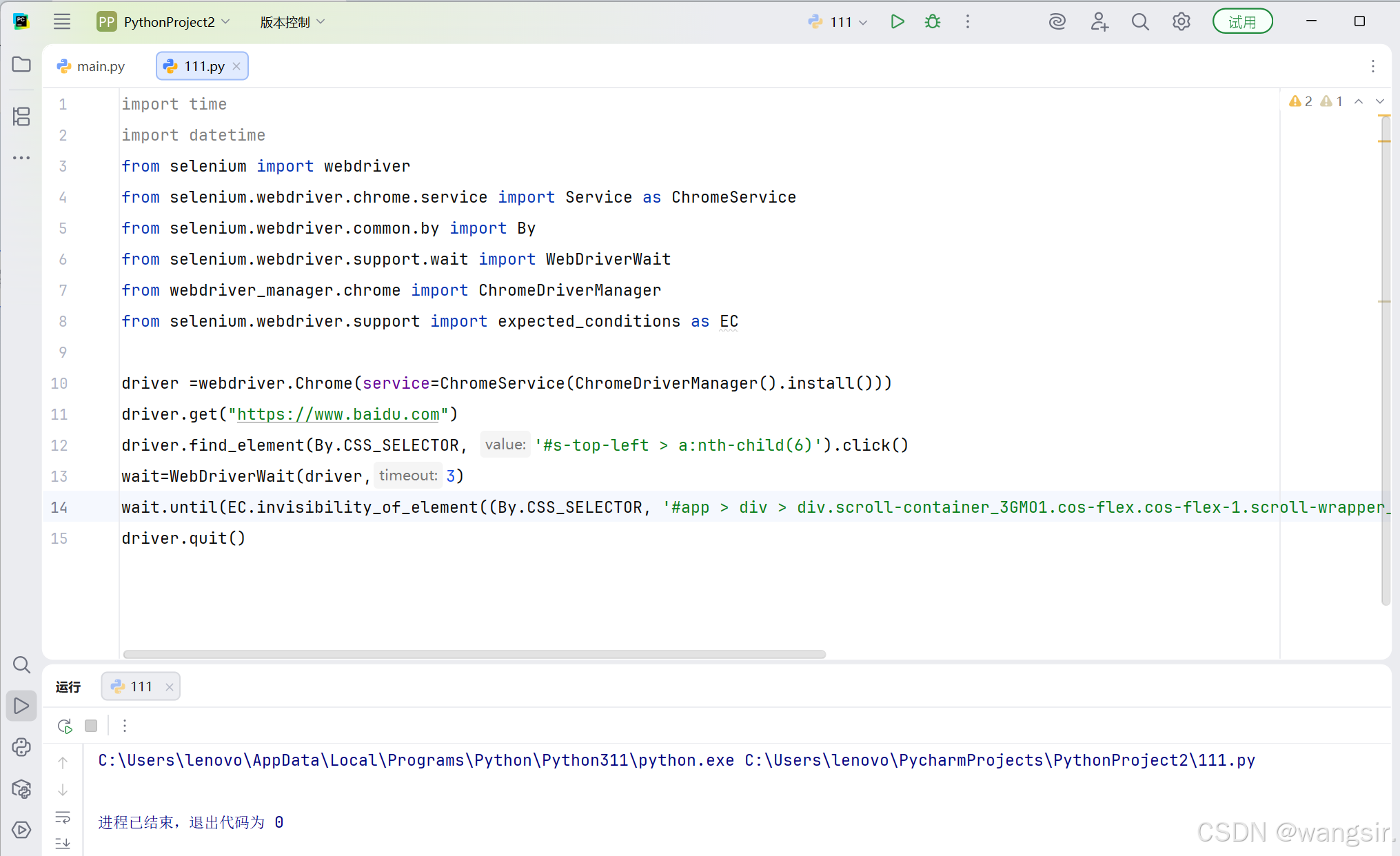1400x856 pixels.
Task: Open the Project folder tool window
Action: [21, 64]
